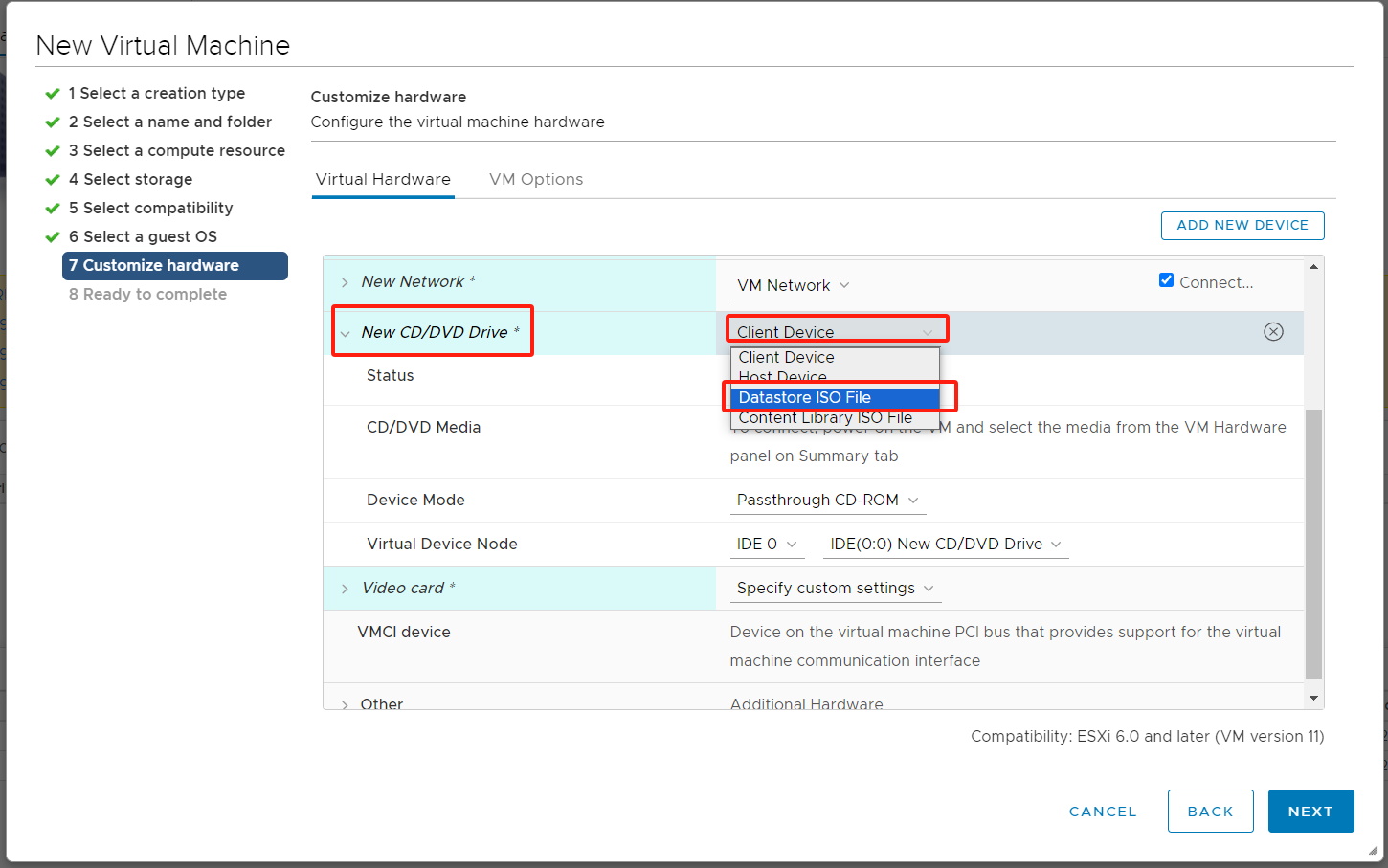The image size is (1388, 868).
Task: Expand the Other hardware section
Action: [345, 704]
